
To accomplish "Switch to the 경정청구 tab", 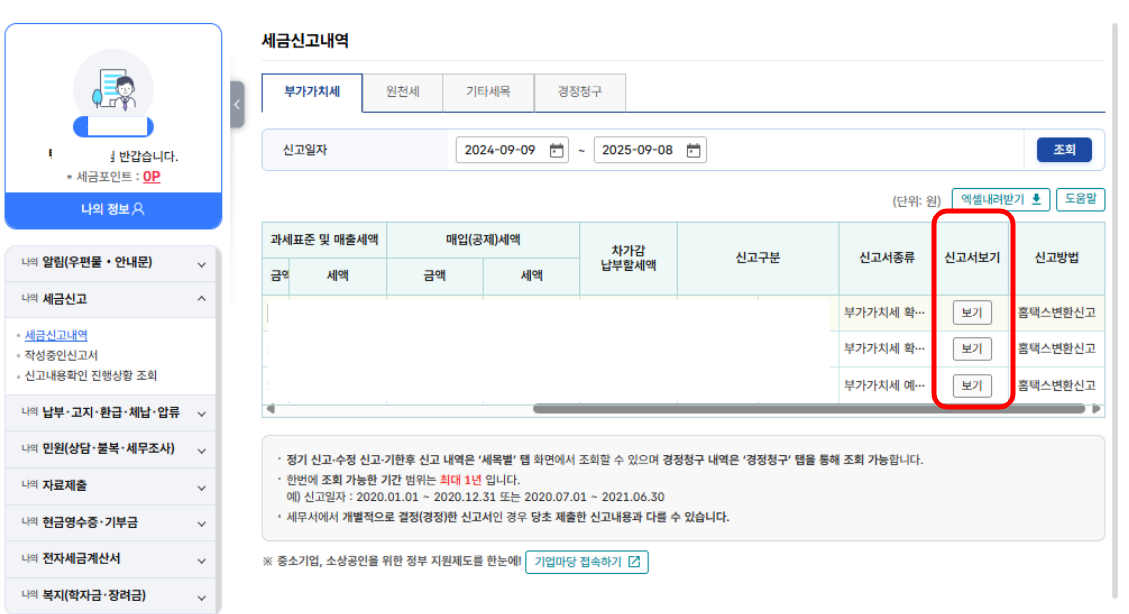I will tap(580, 92).
